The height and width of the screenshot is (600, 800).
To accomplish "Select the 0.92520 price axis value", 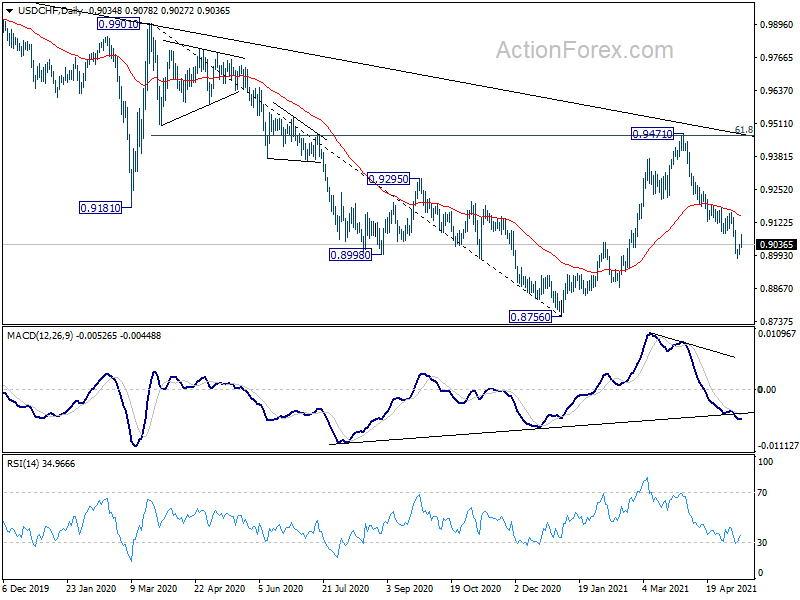I will pyautogui.click(x=777, y=189).
